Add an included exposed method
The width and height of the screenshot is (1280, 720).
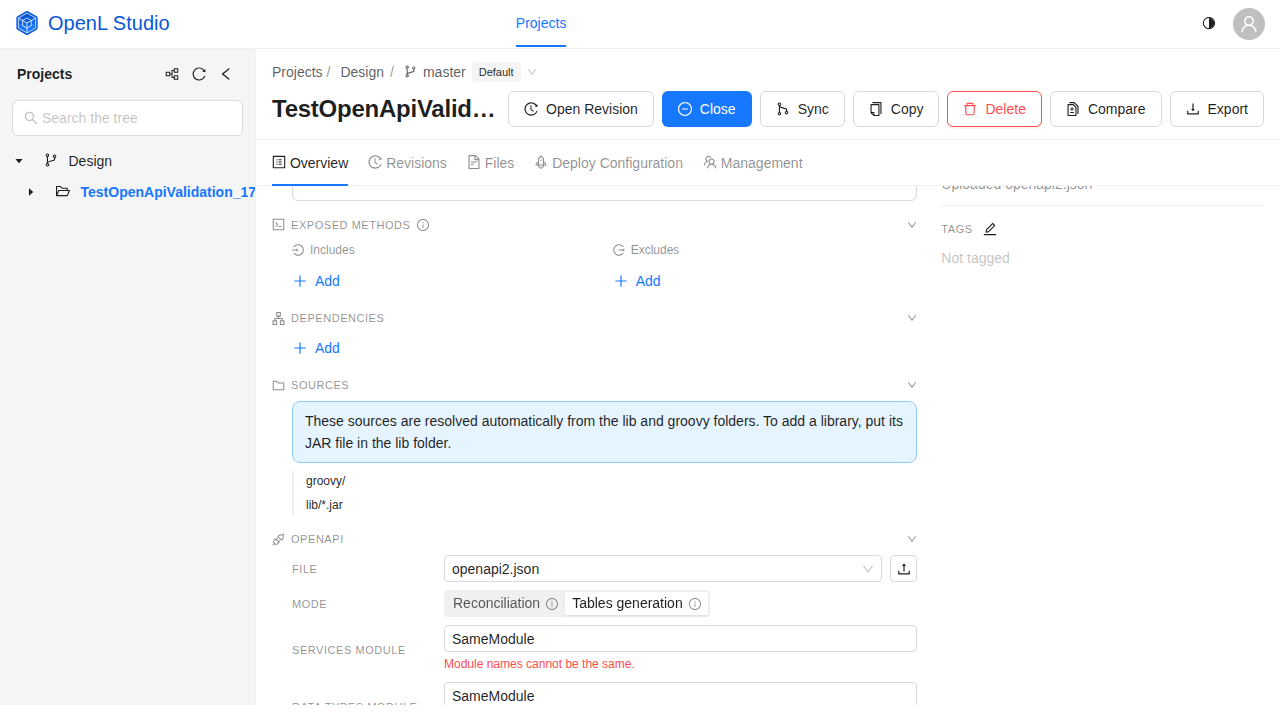pos(317,281)
